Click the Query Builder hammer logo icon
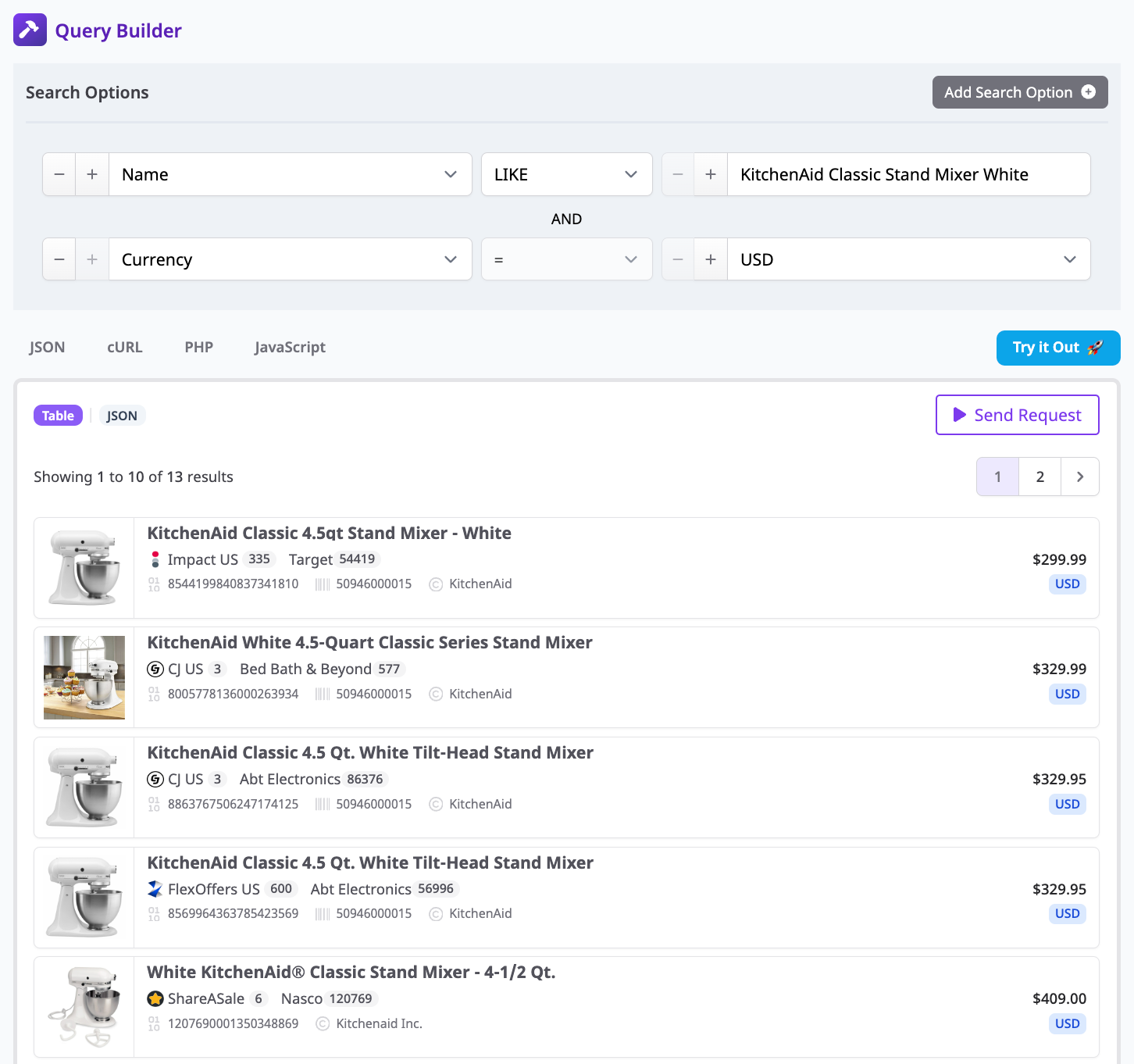This screenshot has height=1064, width=1134. tap(30, 30)
